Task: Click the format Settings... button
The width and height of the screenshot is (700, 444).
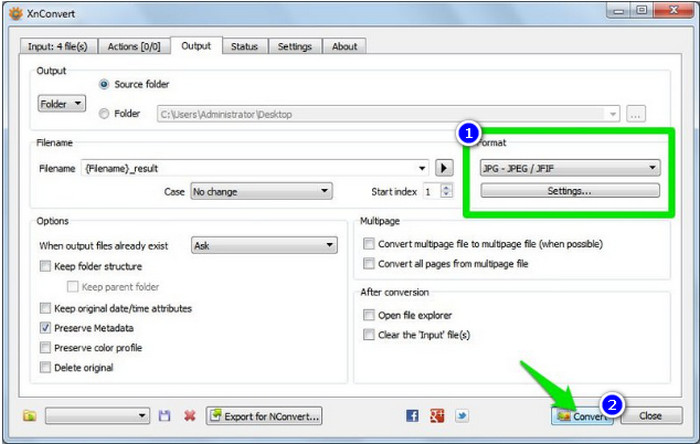Action: pyautogui.click(x=570, y=191)
